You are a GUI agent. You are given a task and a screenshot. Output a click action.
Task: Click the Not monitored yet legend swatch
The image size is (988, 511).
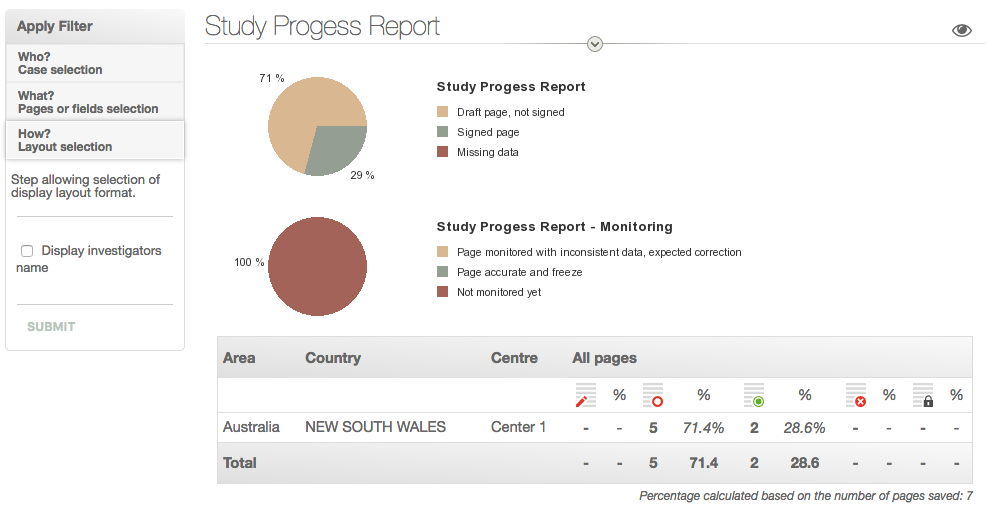(x=443, y=292)
